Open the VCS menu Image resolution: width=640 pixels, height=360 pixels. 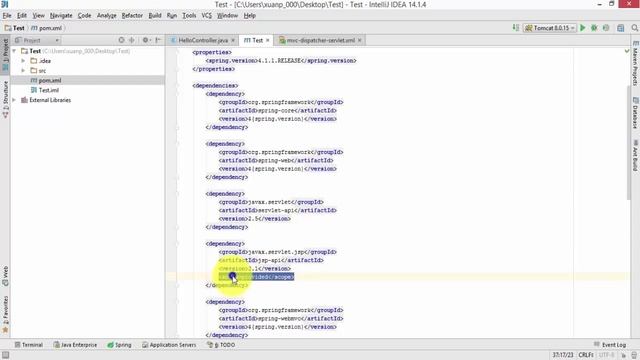coord(207,16)
